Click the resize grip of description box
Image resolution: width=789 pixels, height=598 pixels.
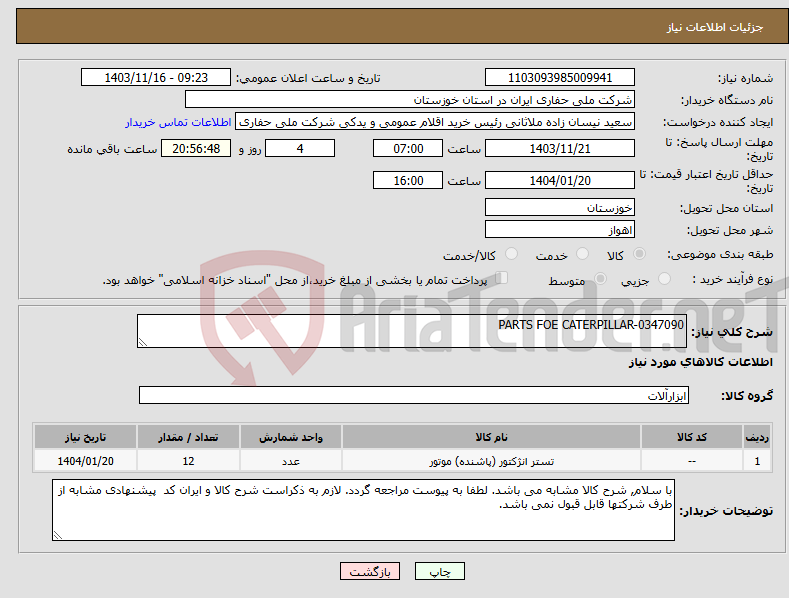[x=143, y=342]
